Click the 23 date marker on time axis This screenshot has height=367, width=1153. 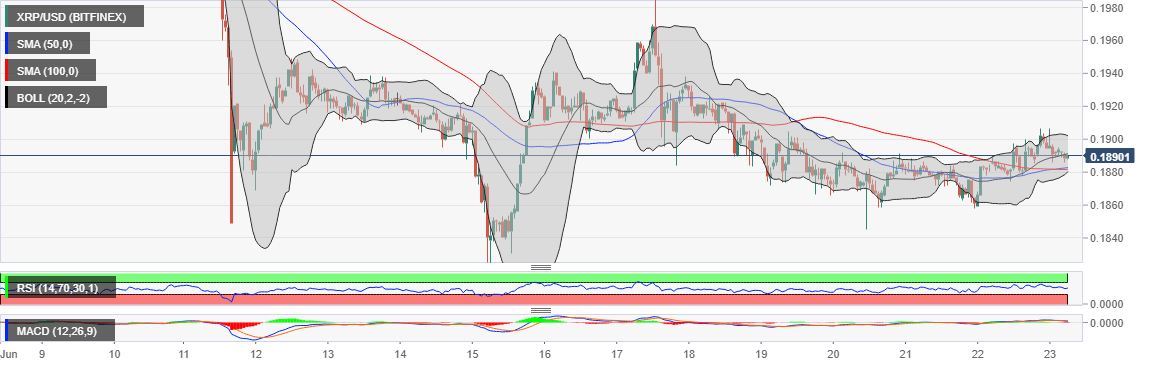(1050, 354)
